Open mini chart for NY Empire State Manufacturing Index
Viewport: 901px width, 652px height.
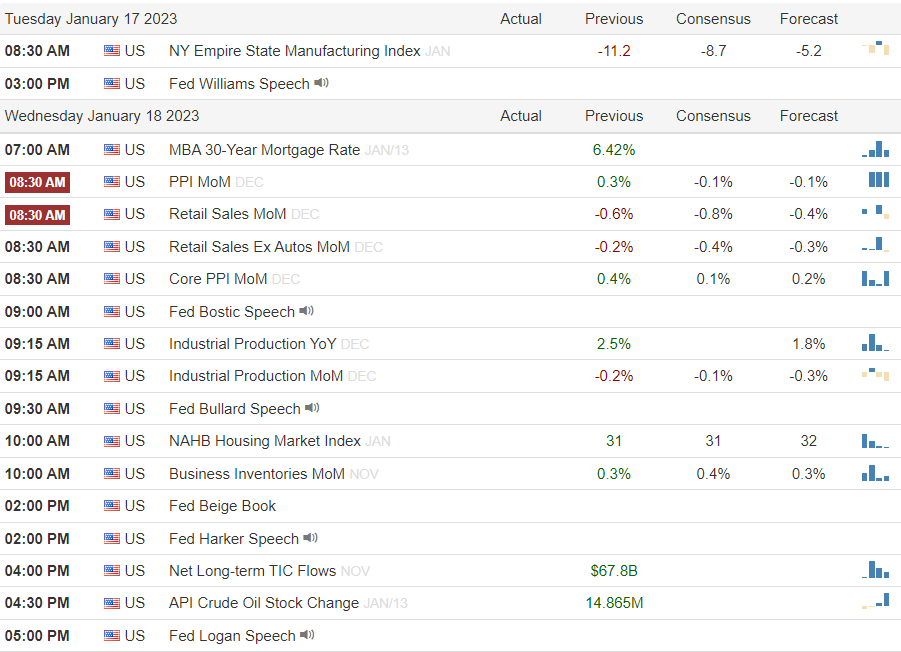pos(875,49)
